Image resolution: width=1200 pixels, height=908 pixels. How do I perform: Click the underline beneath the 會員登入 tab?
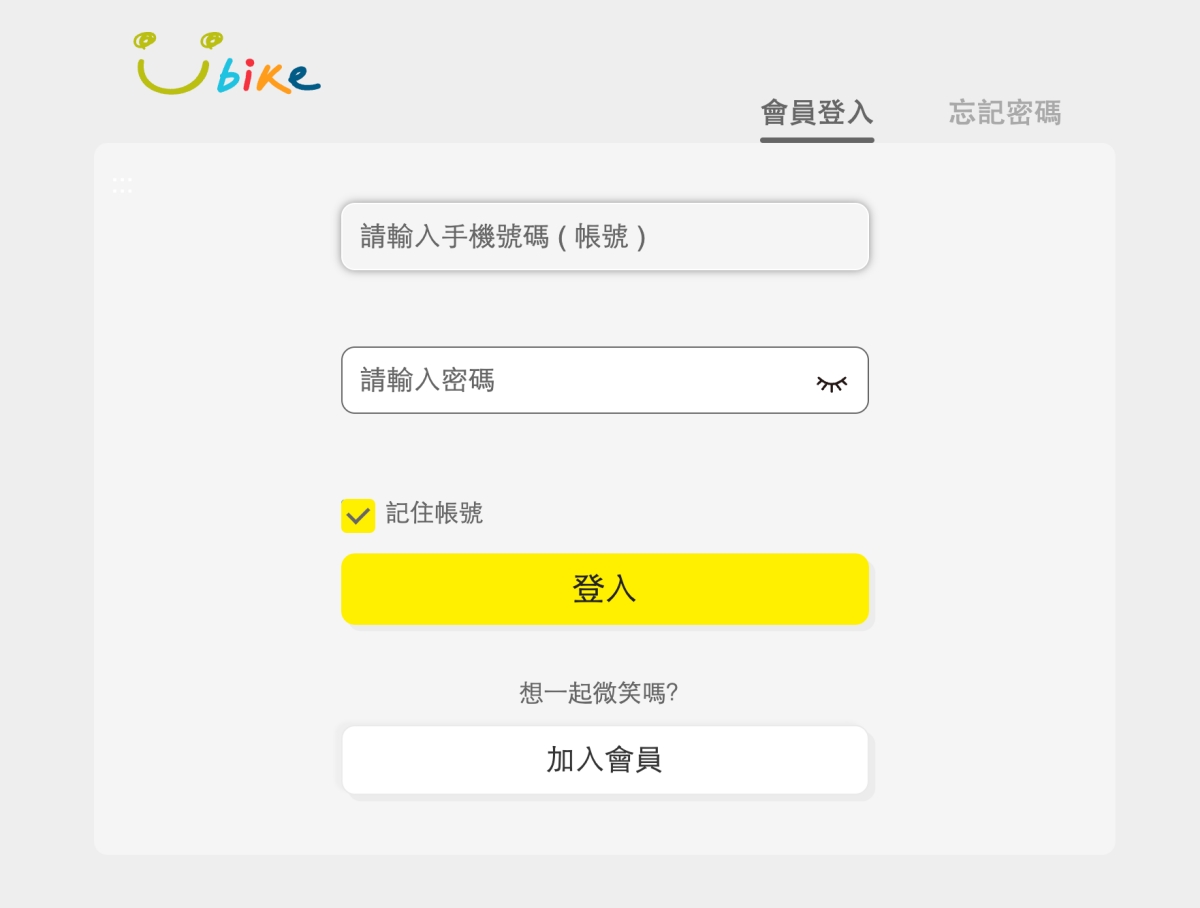(x=817, y=140)
